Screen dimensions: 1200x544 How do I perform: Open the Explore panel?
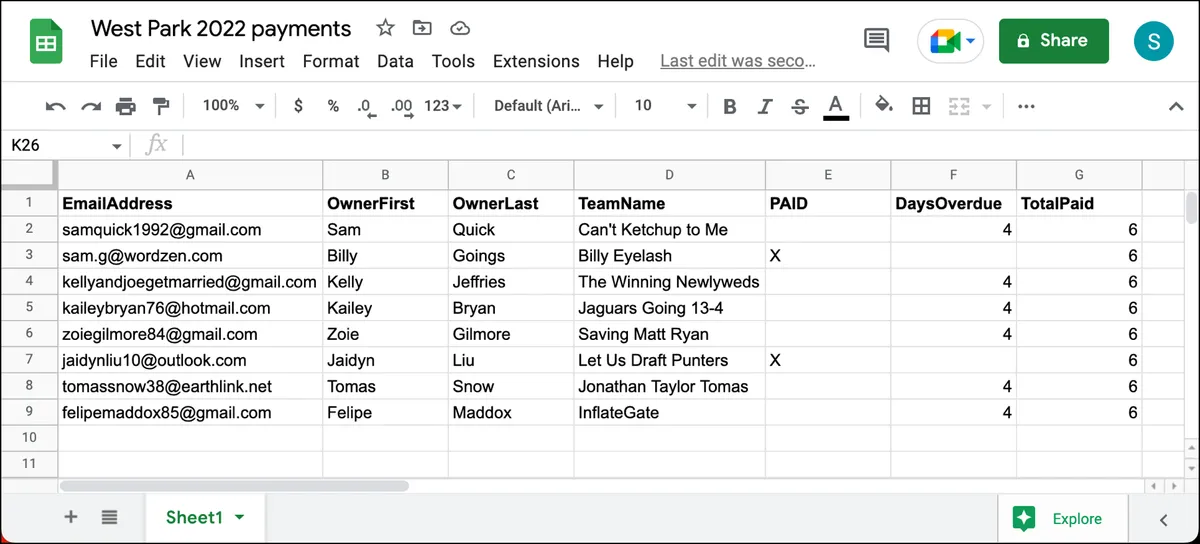pyautogui.click(x=1063, y=519)
